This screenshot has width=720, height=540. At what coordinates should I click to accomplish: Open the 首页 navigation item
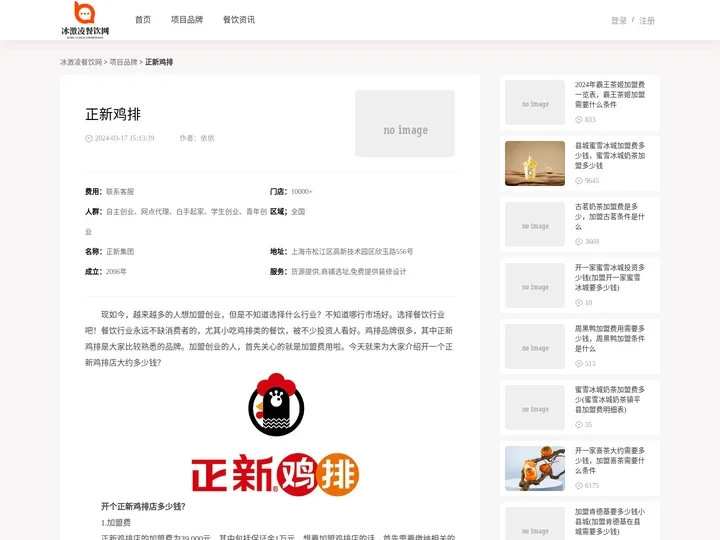click(143, 20)
